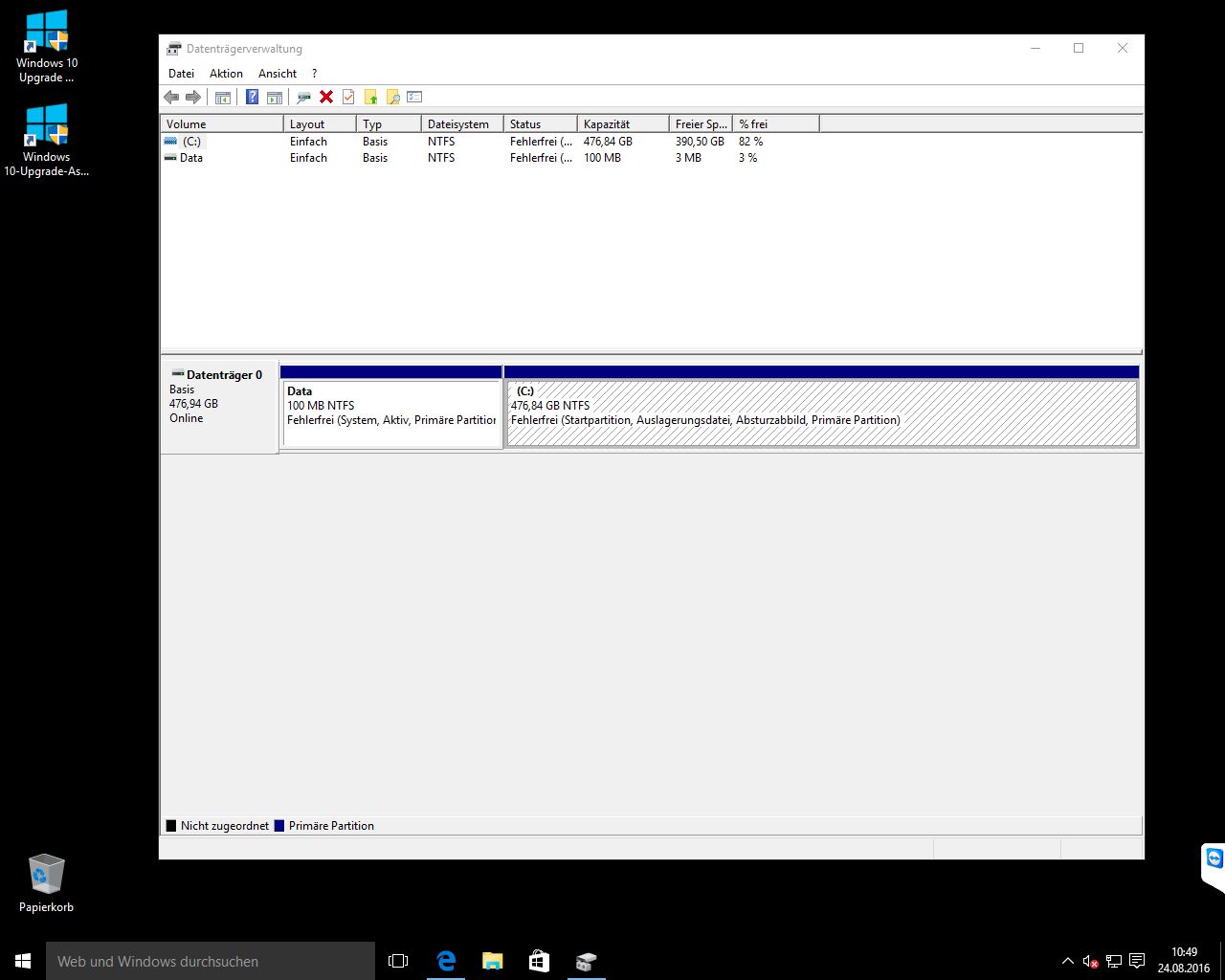1225x980 pixels.
Task: Click the network tray icon
Action: pos(1114,961)
